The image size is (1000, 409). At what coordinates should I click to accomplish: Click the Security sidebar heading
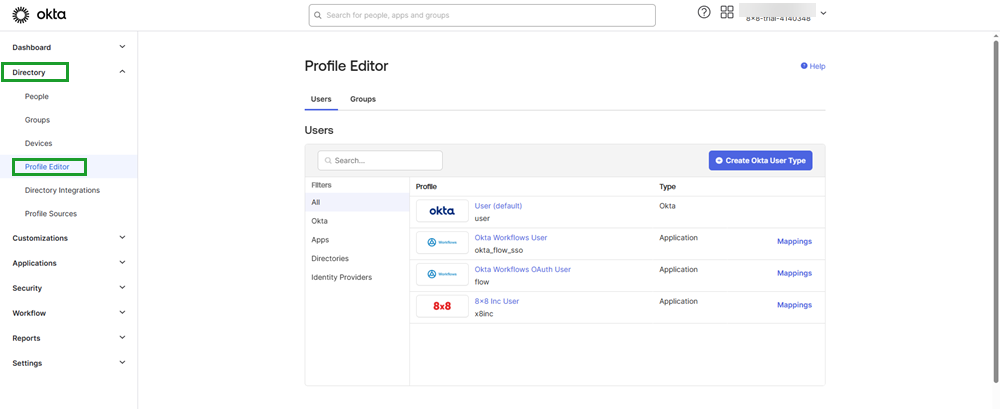tap(27, 288)
